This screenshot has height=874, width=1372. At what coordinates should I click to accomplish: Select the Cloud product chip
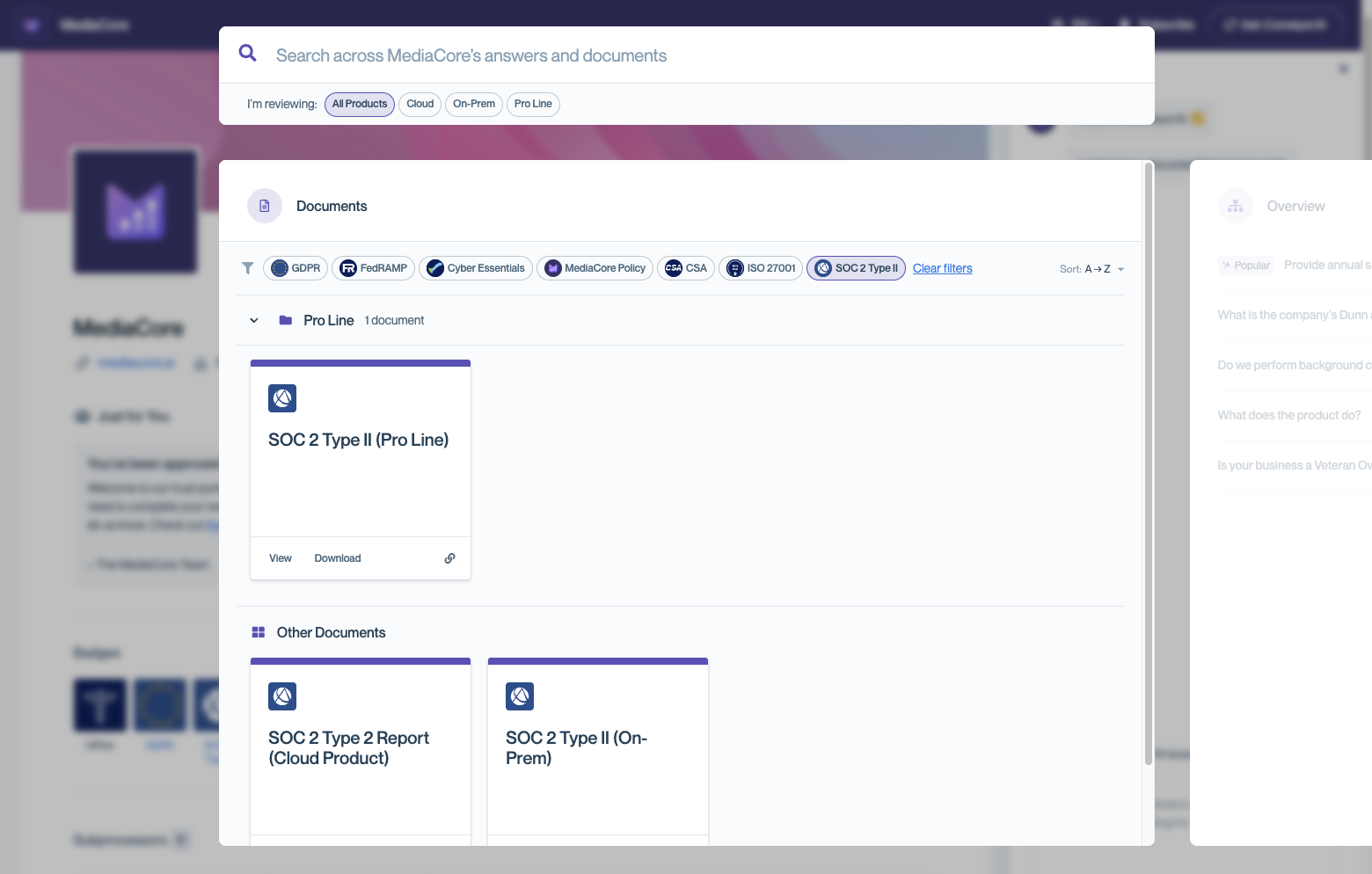[420, 104]
